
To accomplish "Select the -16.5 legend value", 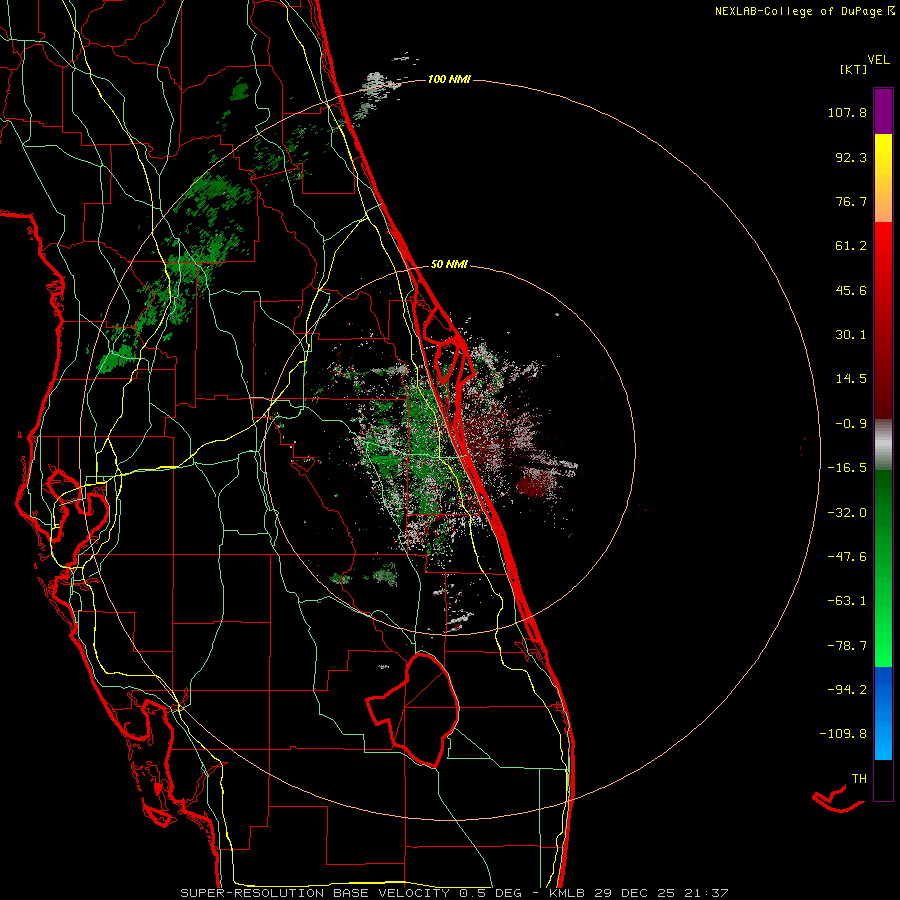I will coord(847,468).
